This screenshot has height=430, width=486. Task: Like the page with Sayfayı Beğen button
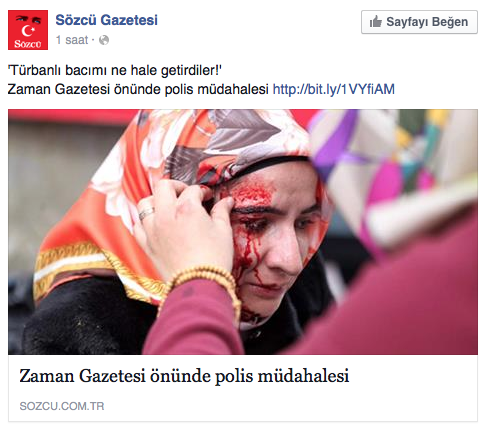419,22
